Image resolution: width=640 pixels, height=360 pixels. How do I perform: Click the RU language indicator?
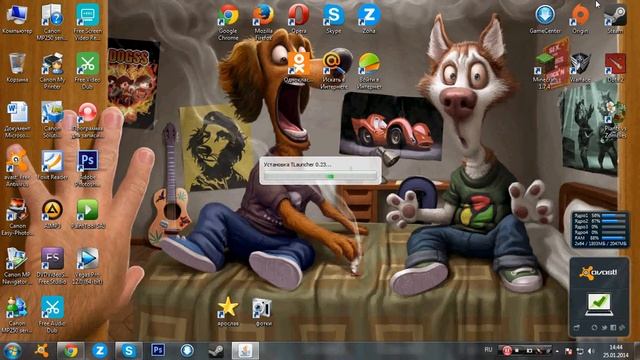(x=488, y=350)
